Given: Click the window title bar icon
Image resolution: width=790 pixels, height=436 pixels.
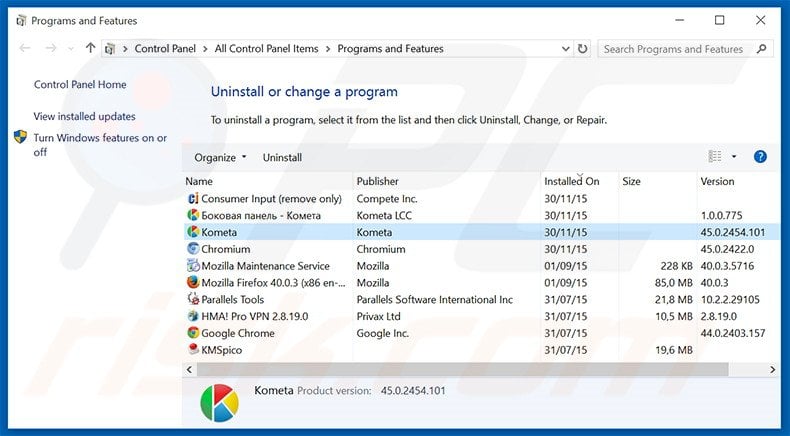Looking at the screenshot, I should coord(21,21).
